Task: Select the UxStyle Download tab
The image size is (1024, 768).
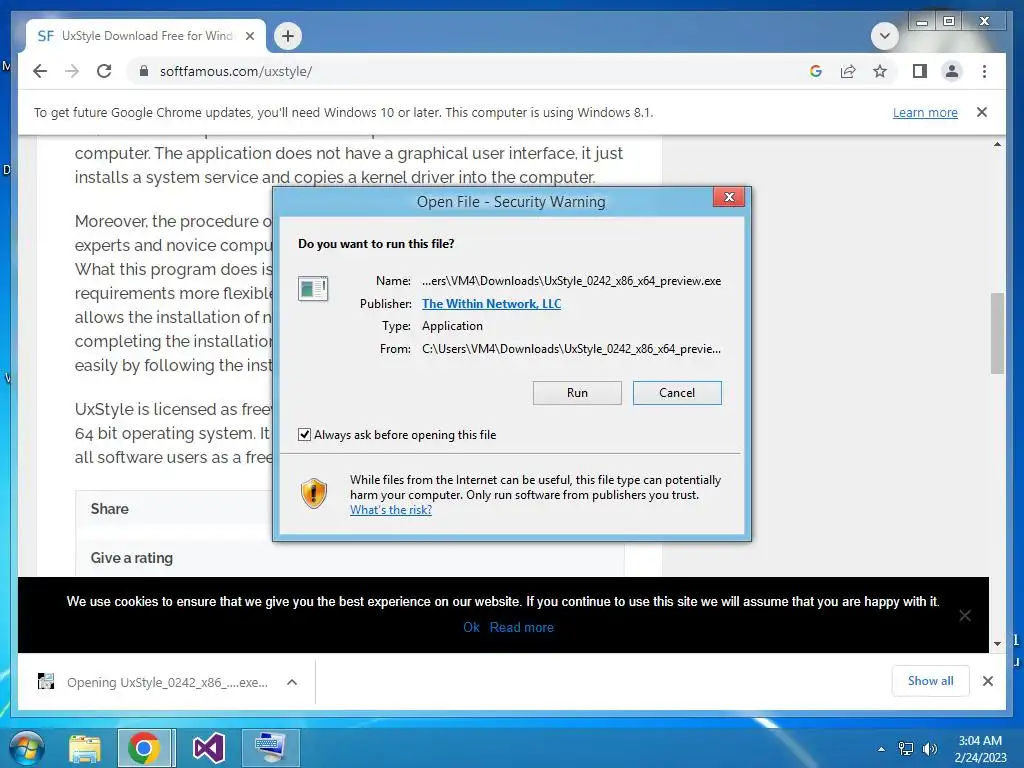Action: [x=135, y=36]
